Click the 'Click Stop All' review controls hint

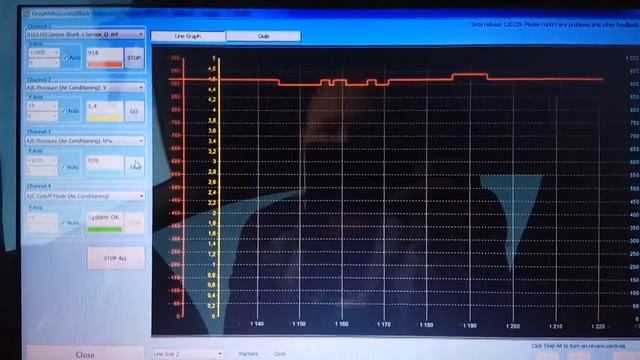(578, 346)
